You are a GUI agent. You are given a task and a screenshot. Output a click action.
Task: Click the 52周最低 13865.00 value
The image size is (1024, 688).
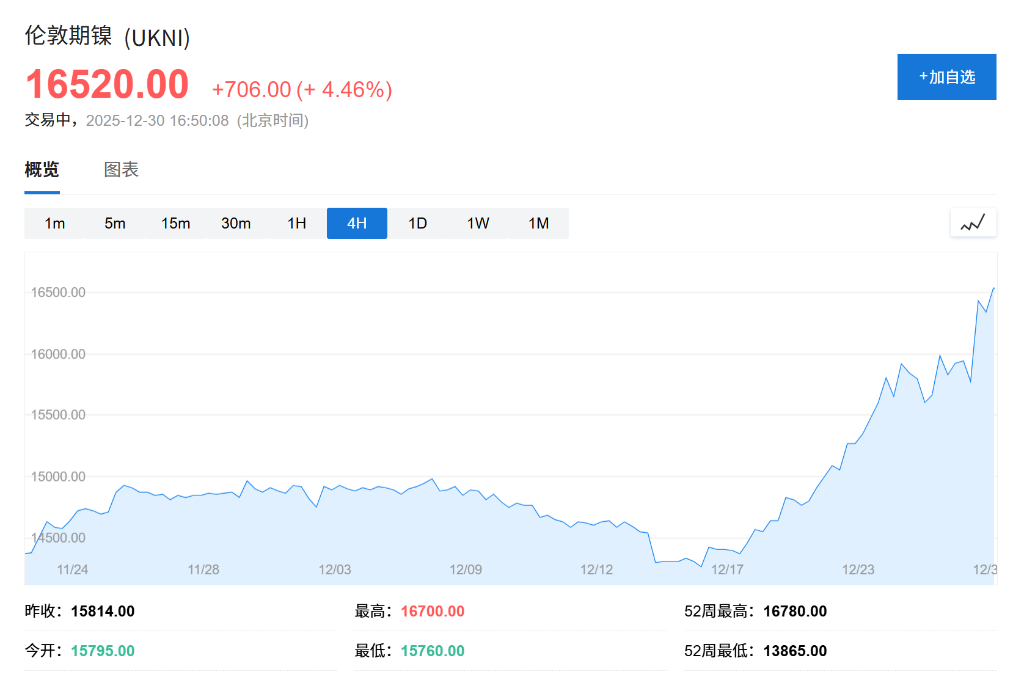(x=797, y=650)
